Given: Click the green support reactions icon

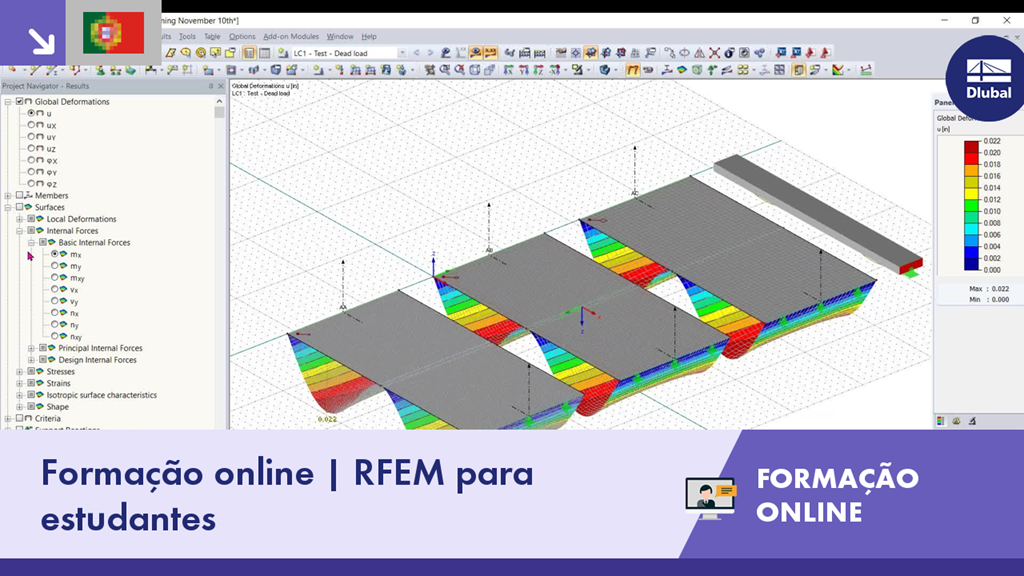Looking at the screenshot, I should tap(712, 70).
